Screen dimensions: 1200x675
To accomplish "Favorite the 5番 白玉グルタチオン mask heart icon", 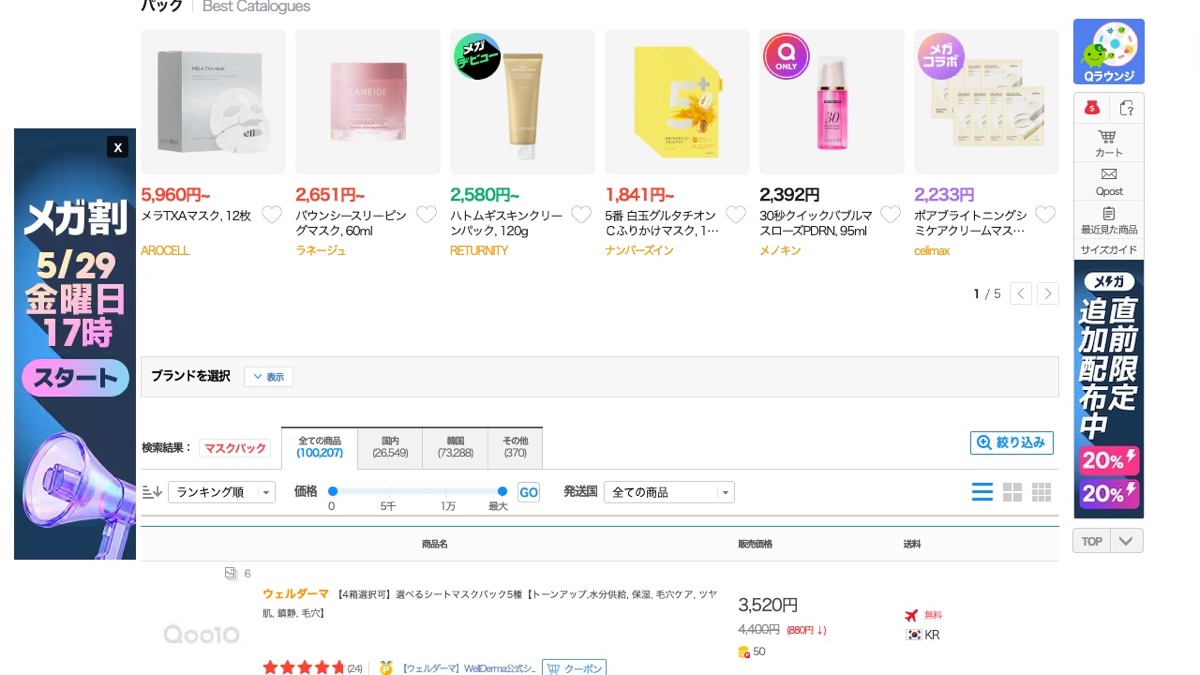I will [x=736, y=214].
